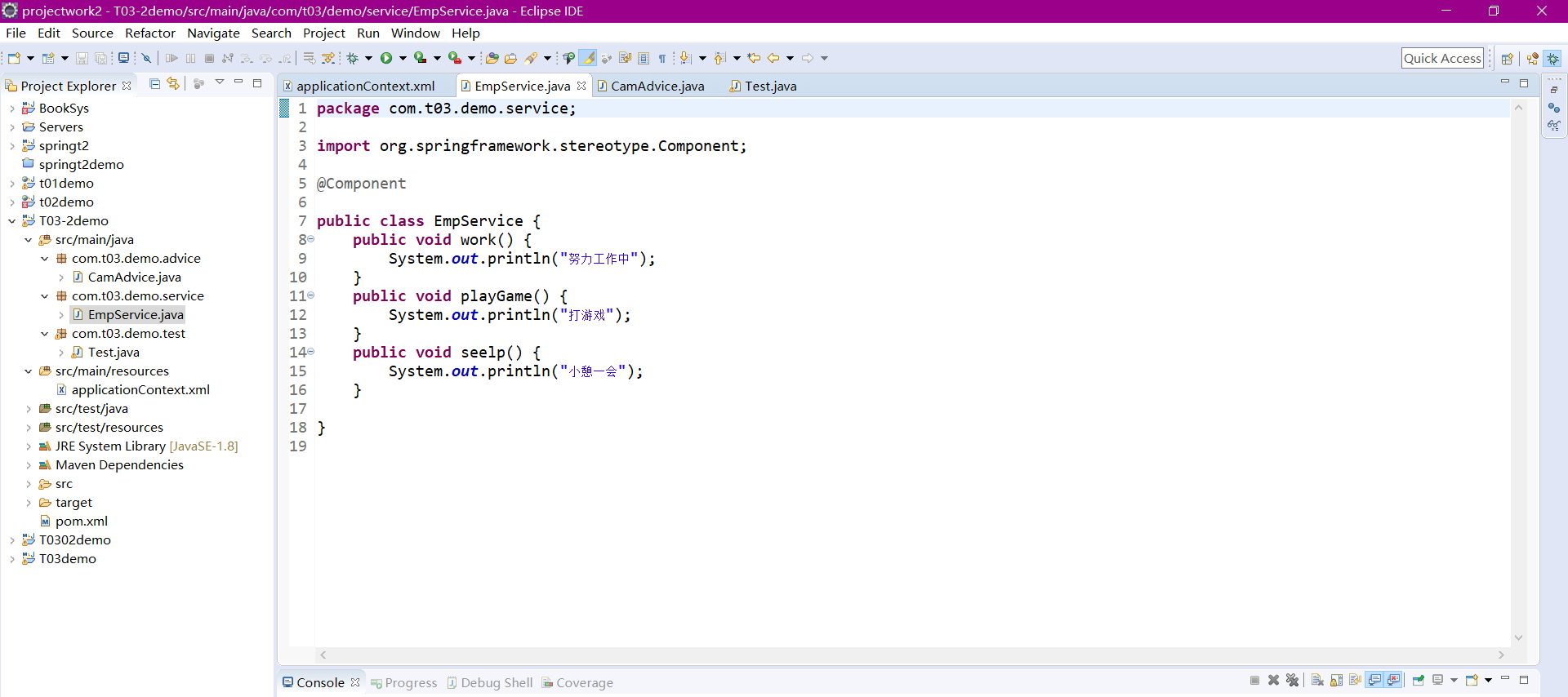Screen dimensions: 1568x697
Task: Open the Debug configurations dropdown arrow
Action: (368, 58)
